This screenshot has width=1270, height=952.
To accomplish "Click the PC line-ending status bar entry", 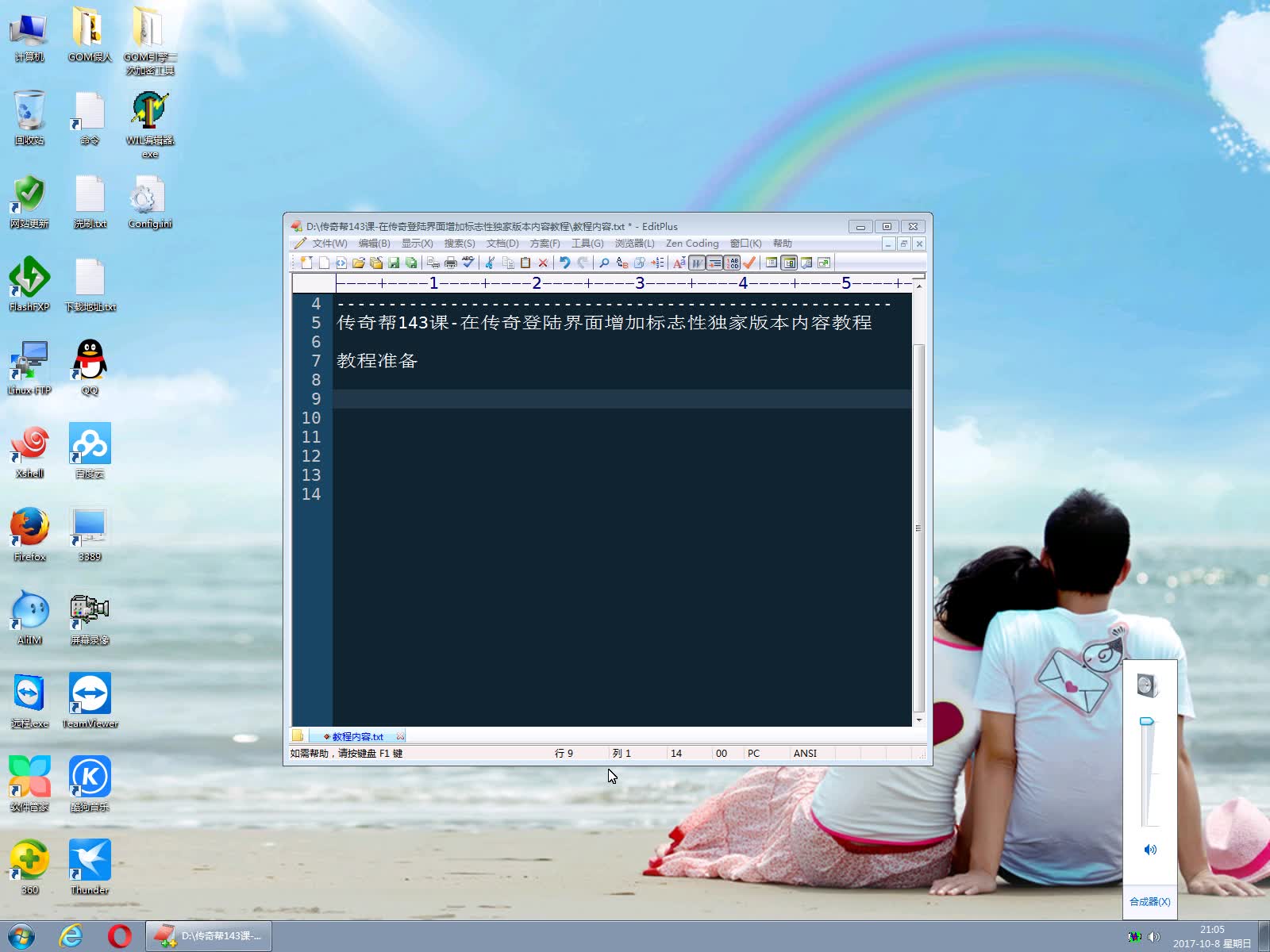I will click(753, 754).
